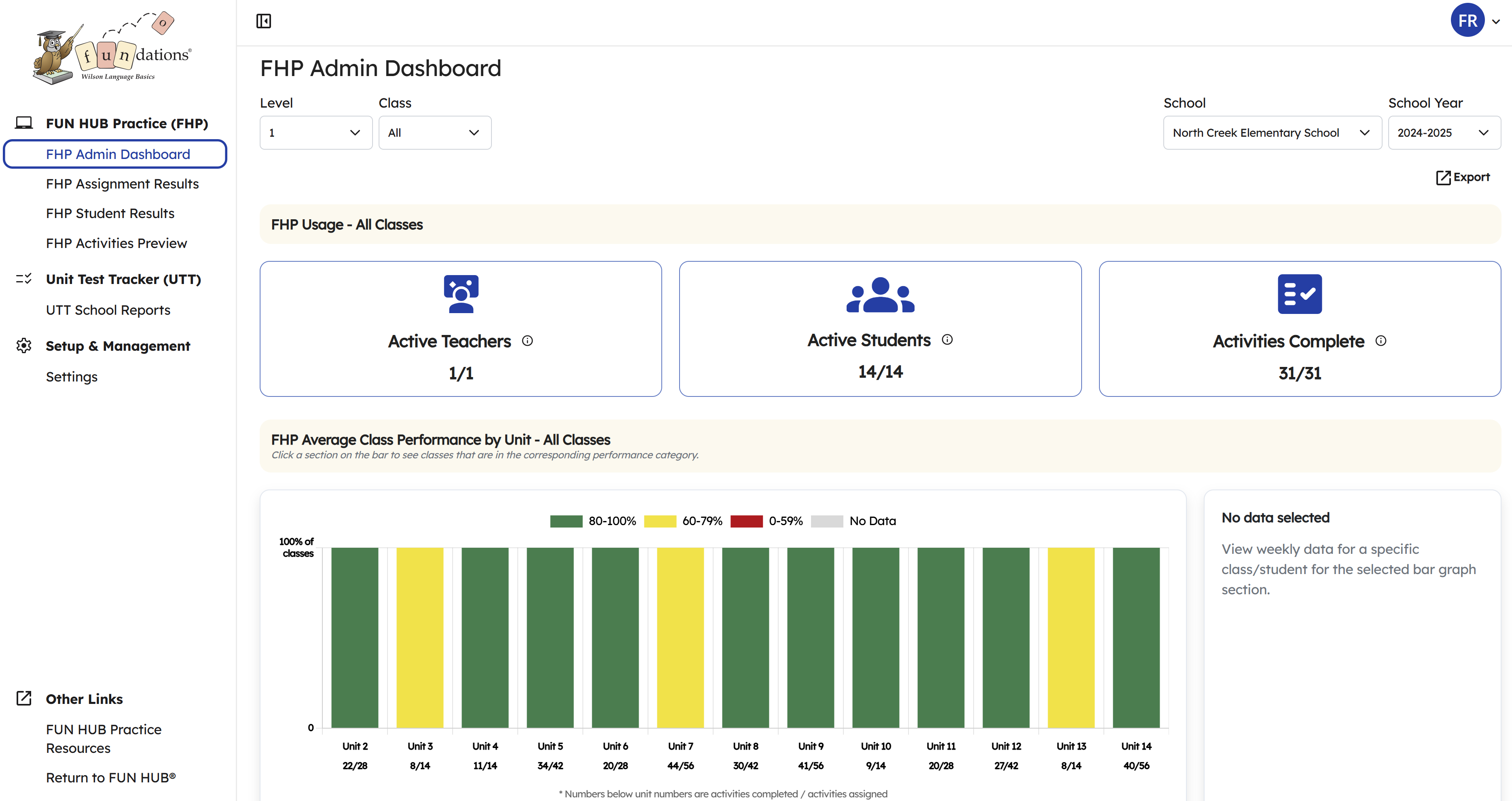The height and width of the screenshot is (801, 1512).
Task: Click the Activities Complete info icon
Action: click(x=1381, y=341)
